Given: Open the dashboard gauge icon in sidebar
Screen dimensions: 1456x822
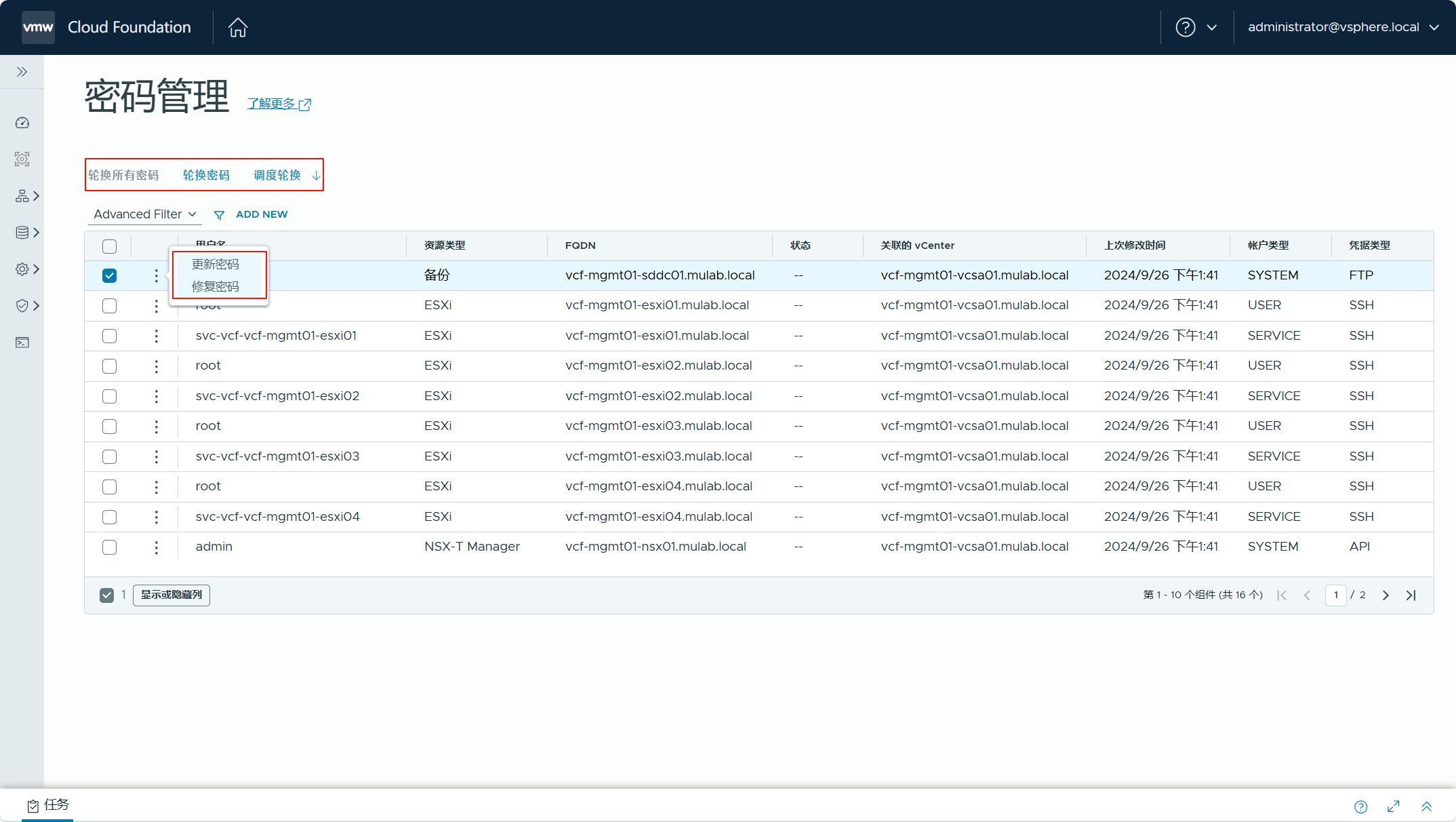Looking at the screenshot, I should pos(22,123).
